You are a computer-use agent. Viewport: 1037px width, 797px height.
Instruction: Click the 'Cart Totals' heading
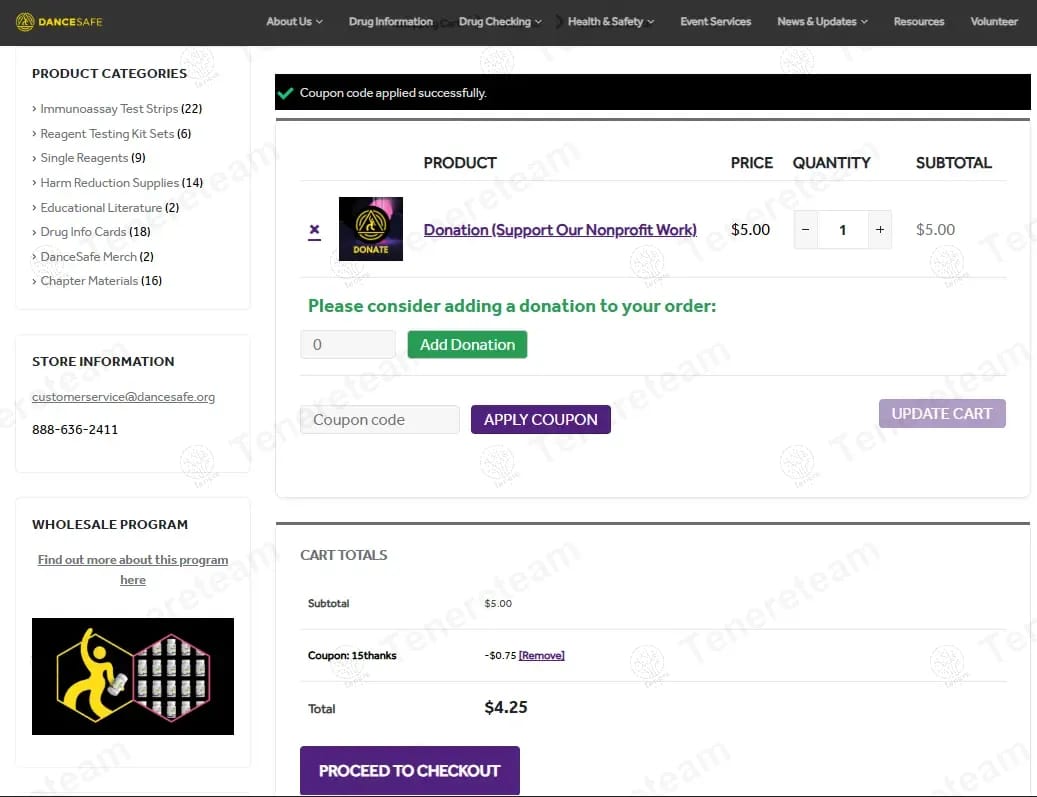click(343, 555)
